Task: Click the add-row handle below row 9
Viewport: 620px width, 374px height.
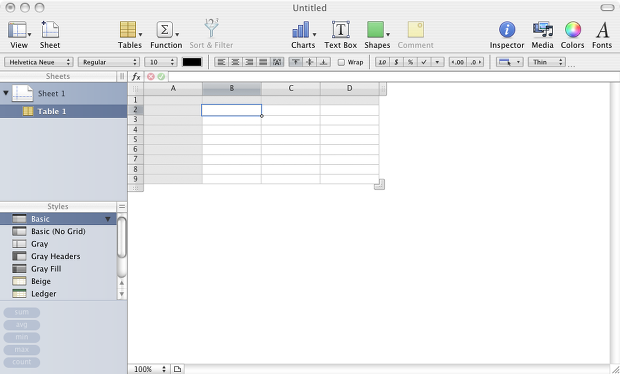Action: (x=136, y=188)
